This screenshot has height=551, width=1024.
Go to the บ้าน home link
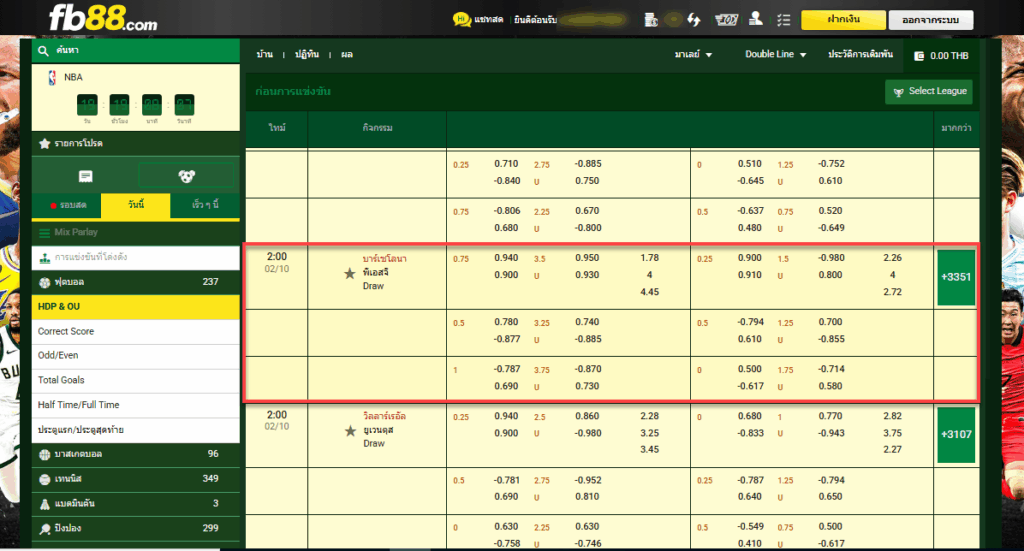pos(264,55)
